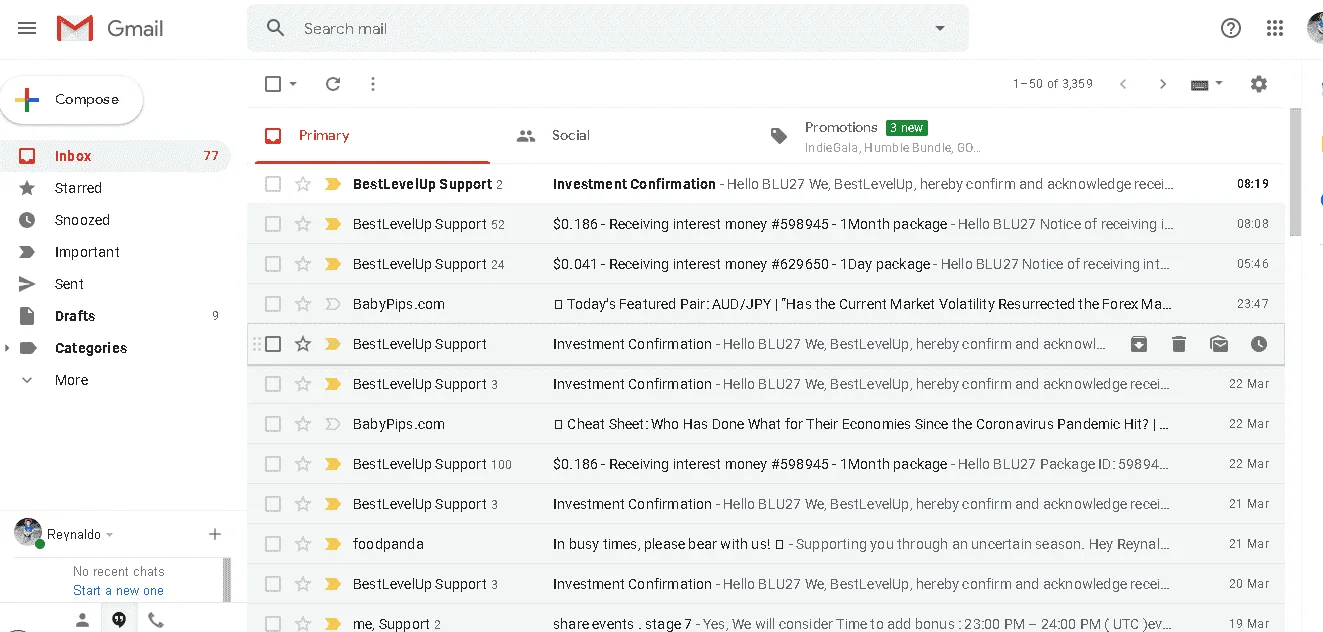Tick the master select-all checkbox
The width and height of the screenshot is (1323, 632).
pos(273,84)
